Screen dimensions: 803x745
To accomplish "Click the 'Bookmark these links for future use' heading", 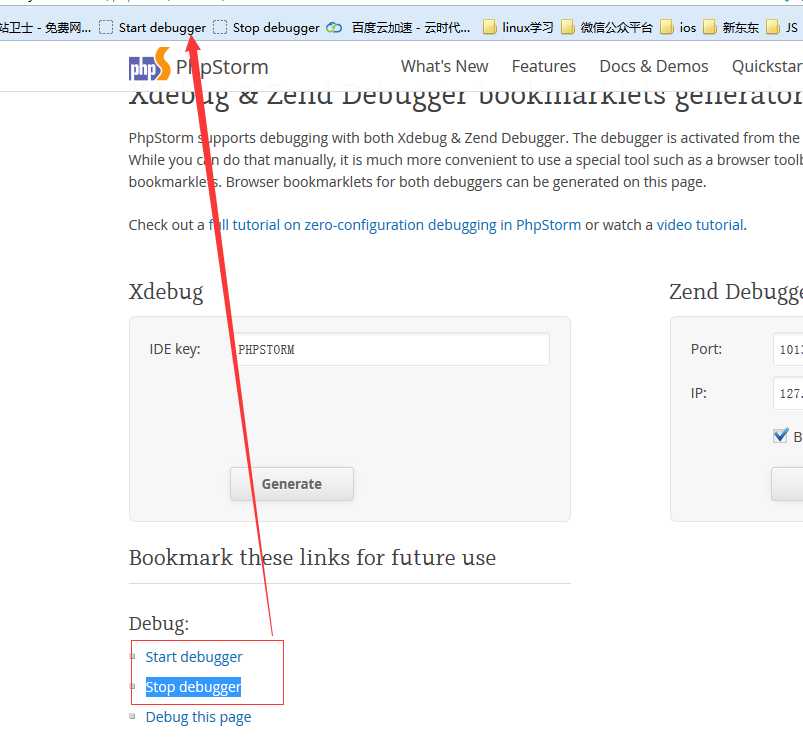I will coord(312,558).
